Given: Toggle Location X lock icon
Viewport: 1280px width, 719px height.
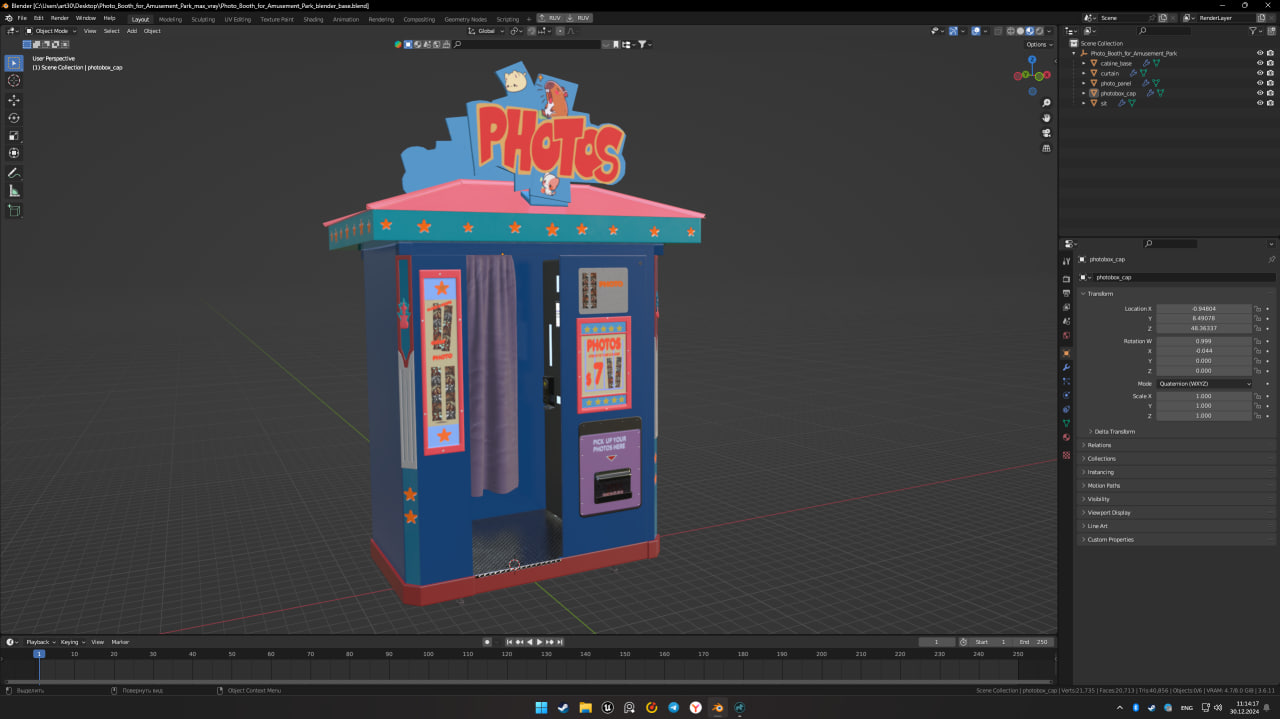Looking at the screenshot, I should click(1258, 309).
